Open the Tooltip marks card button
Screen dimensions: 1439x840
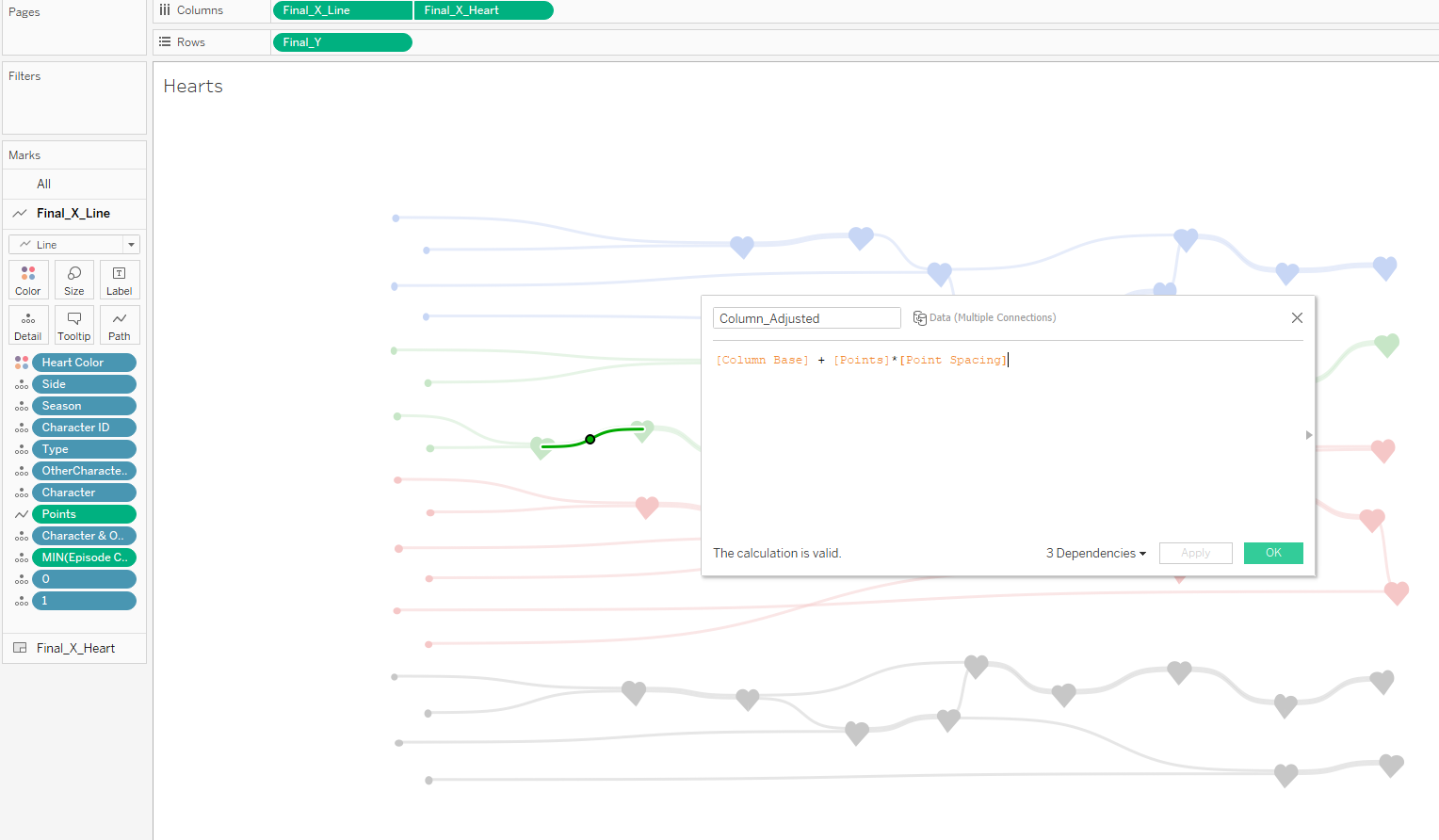click(74, 325)
